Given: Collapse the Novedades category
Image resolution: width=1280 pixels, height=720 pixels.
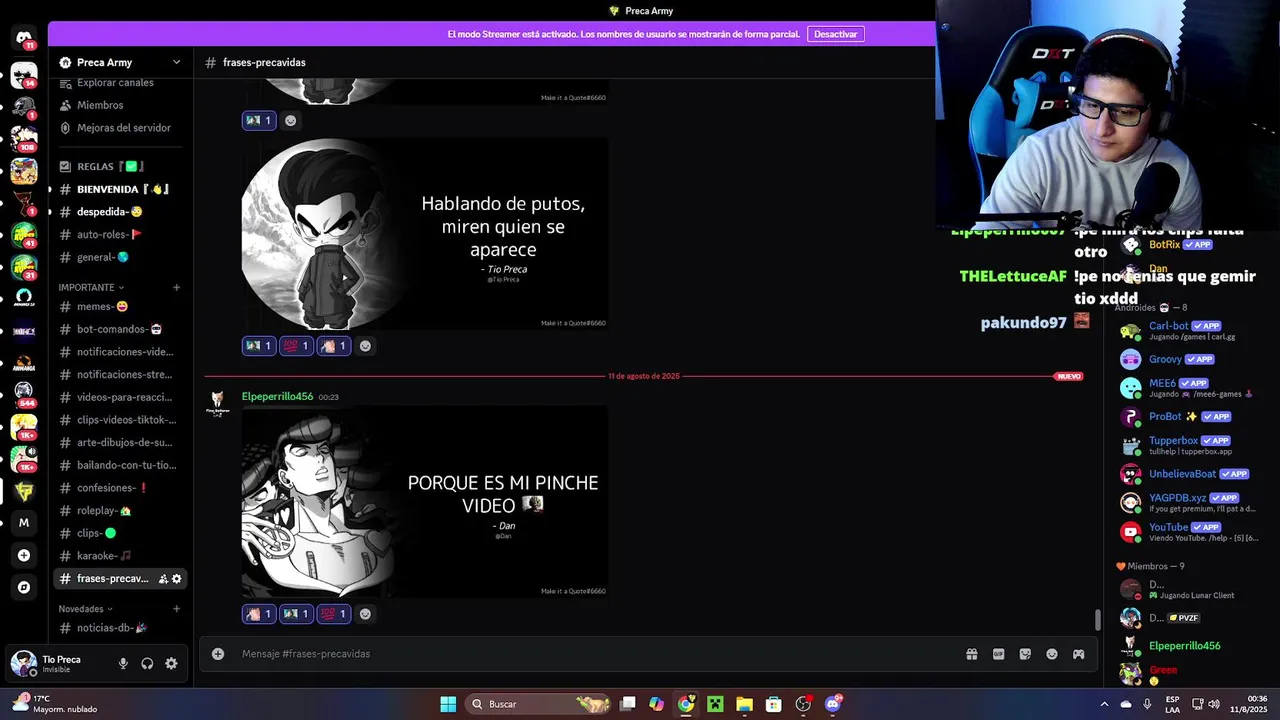Looking at the screenshot, I should [85, 609].
